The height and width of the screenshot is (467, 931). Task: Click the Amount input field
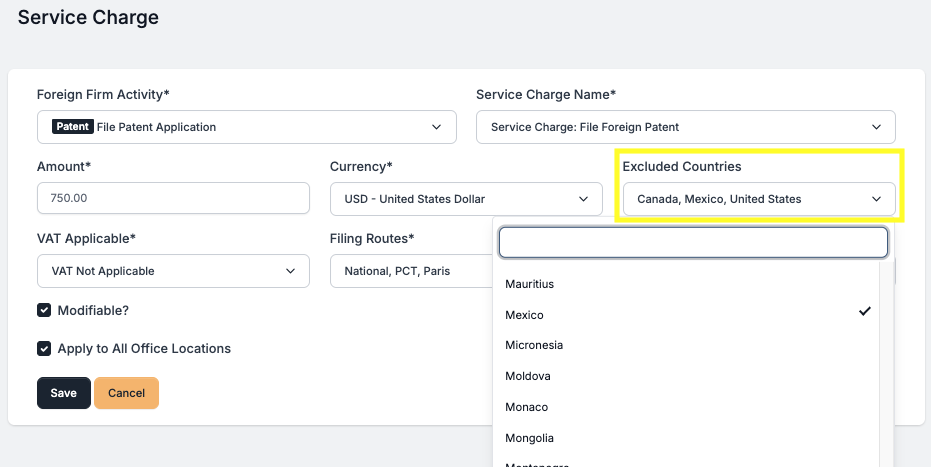[x=173, y=198]
